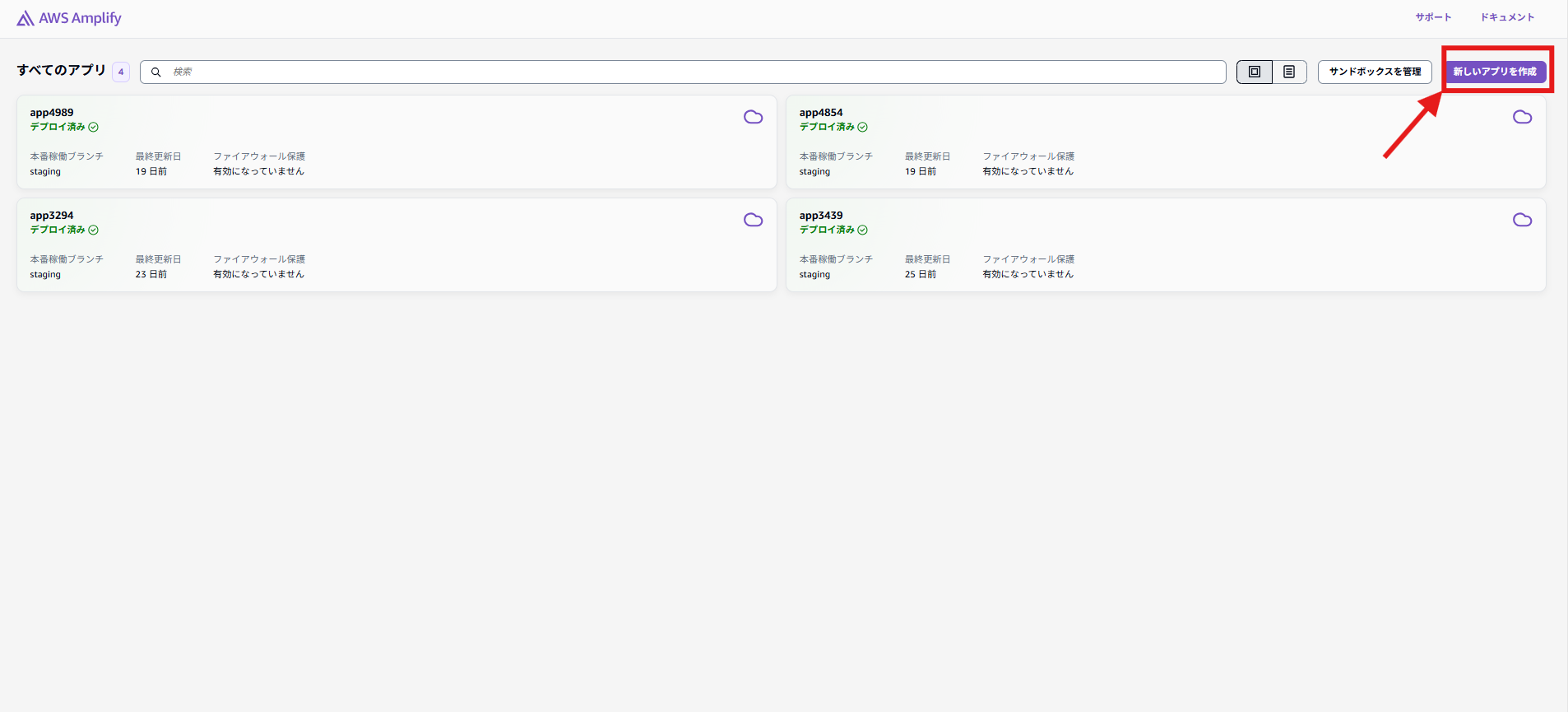Switch to list view layout

pos(1289,72)
